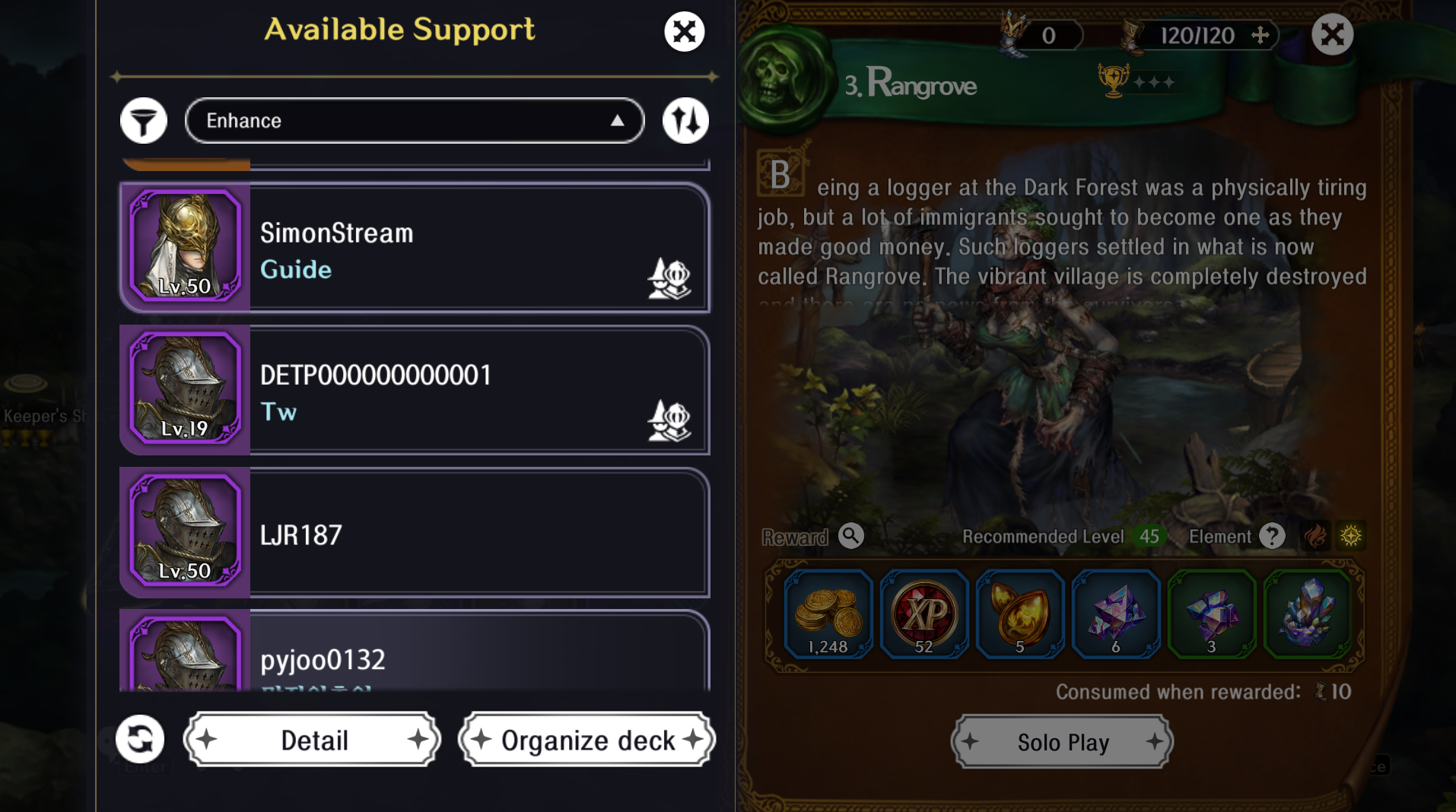Click the fire element icon
1456x812 pixels.
[x=1316, y=536]
